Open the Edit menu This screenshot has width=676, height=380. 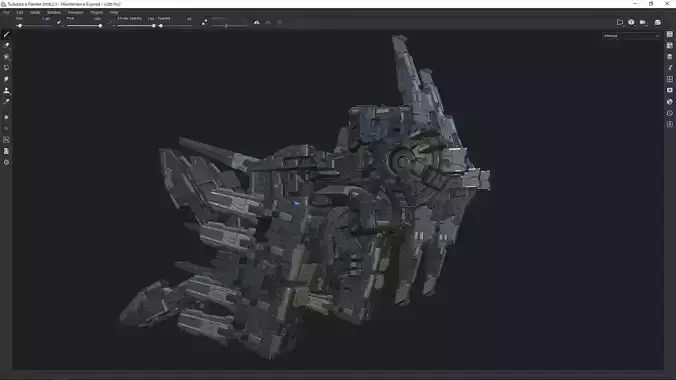point(20,13)
